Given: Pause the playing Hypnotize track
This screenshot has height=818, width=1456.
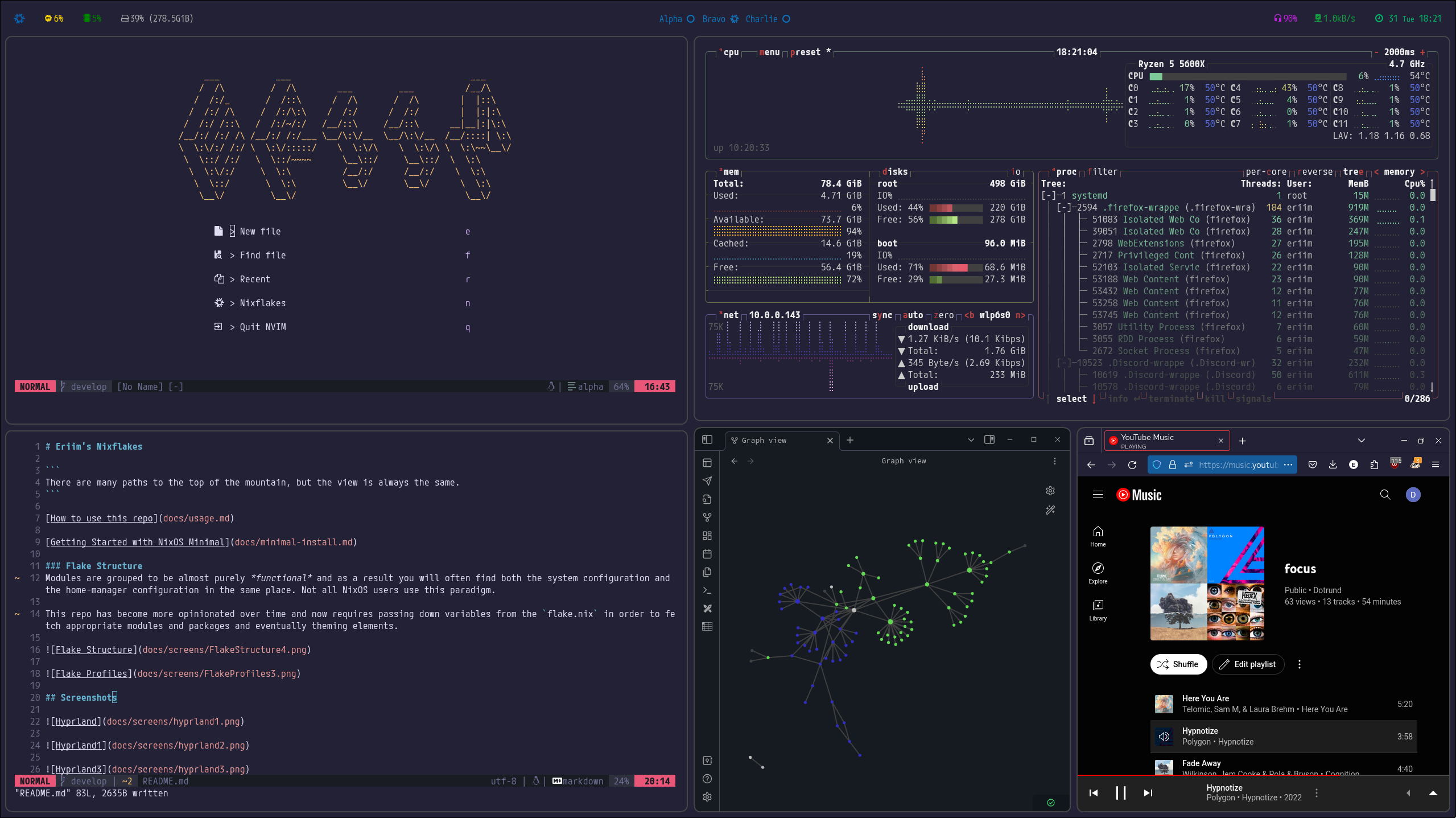Looking at the screenshot, I should [x=1120, y=793].
